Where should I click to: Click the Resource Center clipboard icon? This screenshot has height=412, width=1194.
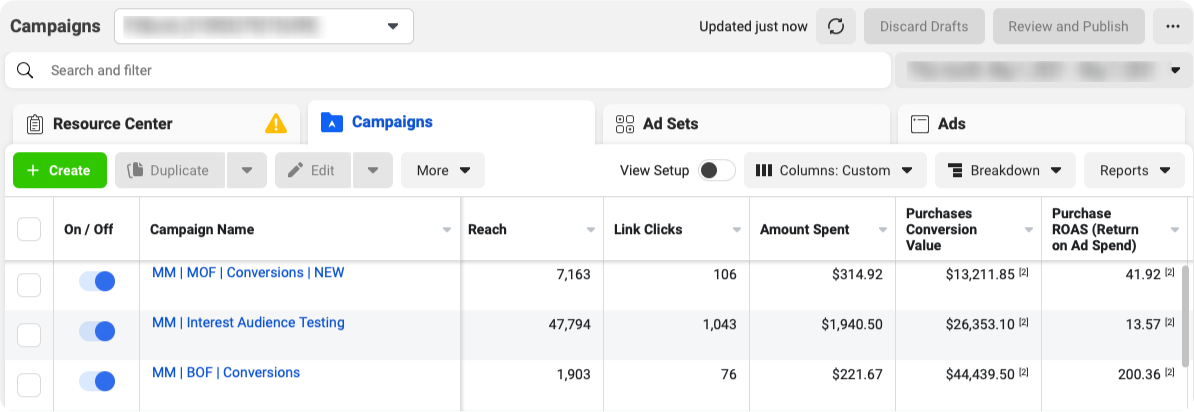pos(35,124)
